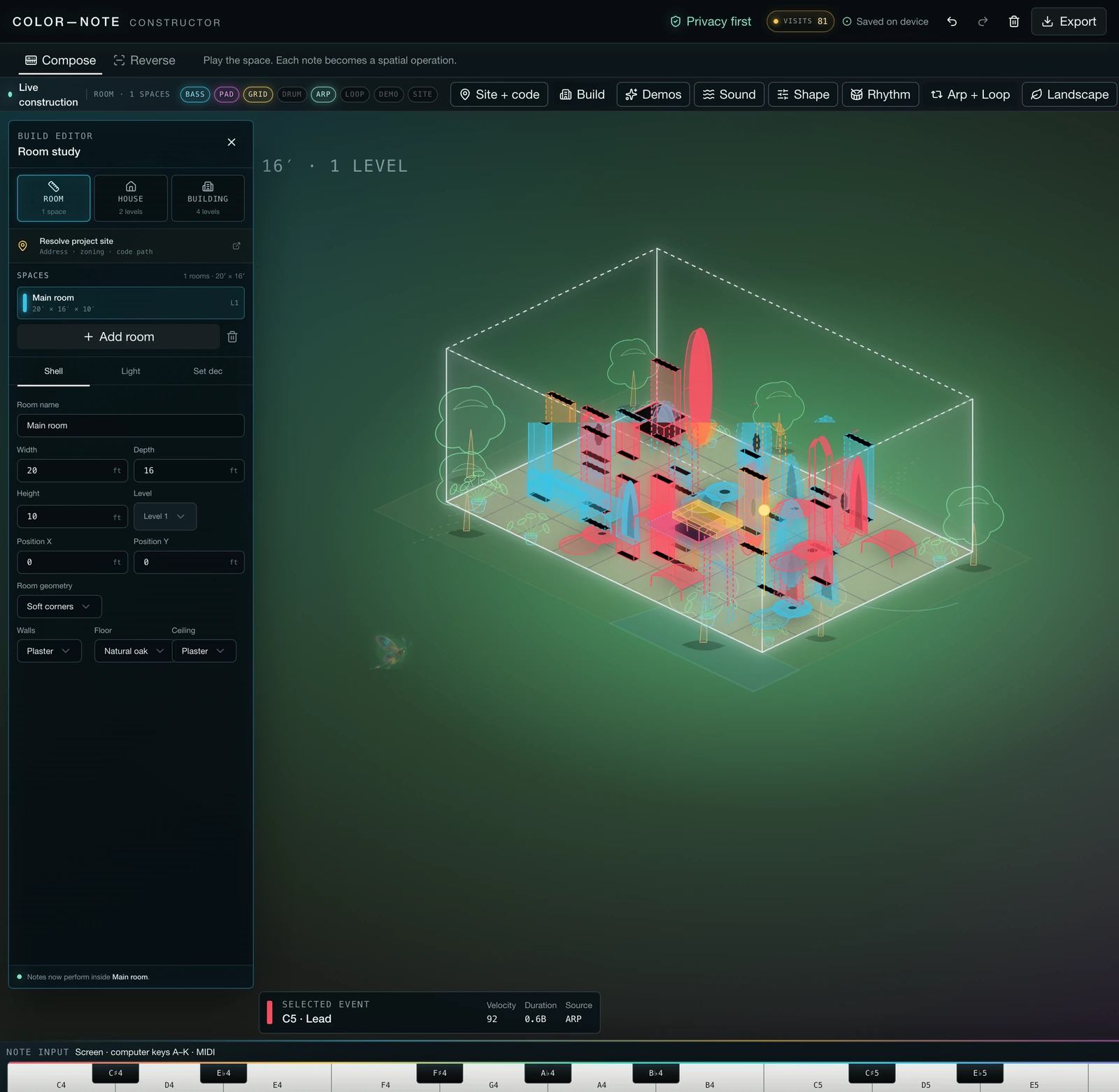Click the redo arrow icon
The height and width of the screenshot is (1092, 1119).
click(x=983, y=22)
